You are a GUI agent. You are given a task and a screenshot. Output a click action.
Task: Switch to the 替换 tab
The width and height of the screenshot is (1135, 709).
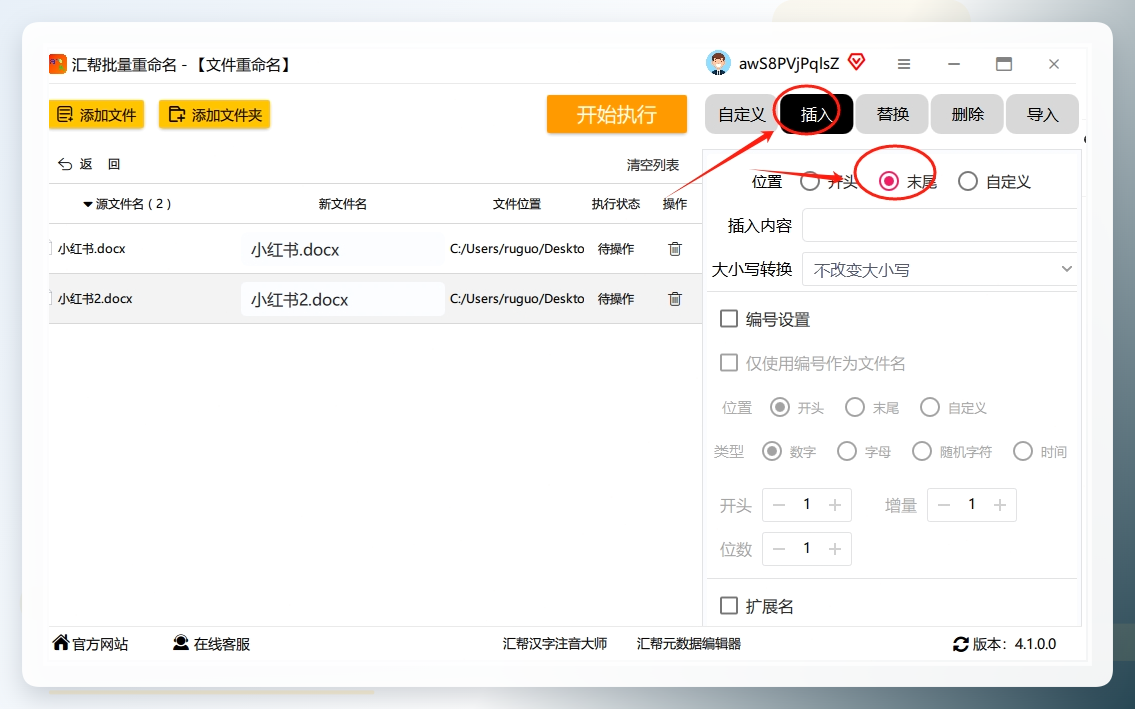pyautogui.click(x=892, y=114)
